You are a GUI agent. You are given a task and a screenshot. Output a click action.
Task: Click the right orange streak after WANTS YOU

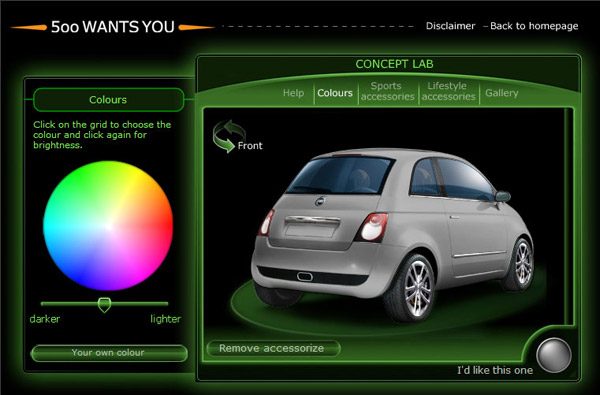(x=196, y=27)
